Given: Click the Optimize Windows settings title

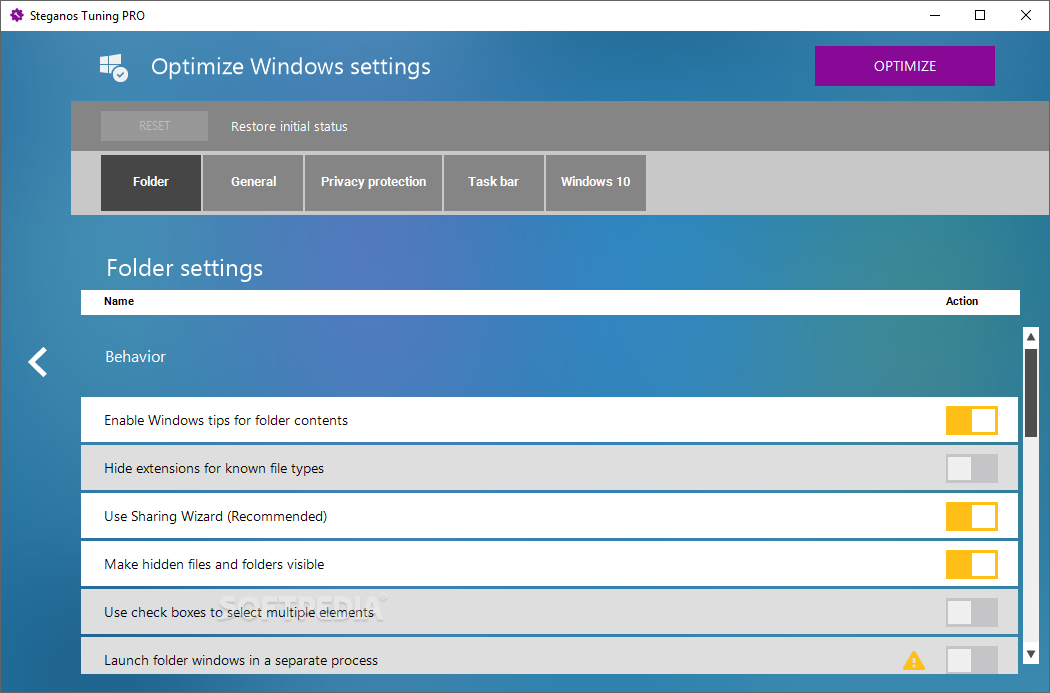Looking at the screenshot, I should coord(291,67).
